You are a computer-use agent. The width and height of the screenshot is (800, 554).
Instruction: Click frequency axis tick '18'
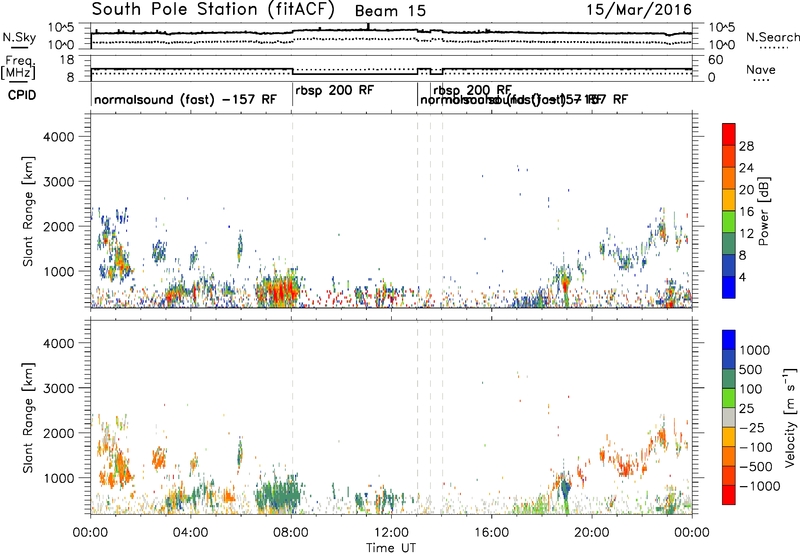[67, 60]
